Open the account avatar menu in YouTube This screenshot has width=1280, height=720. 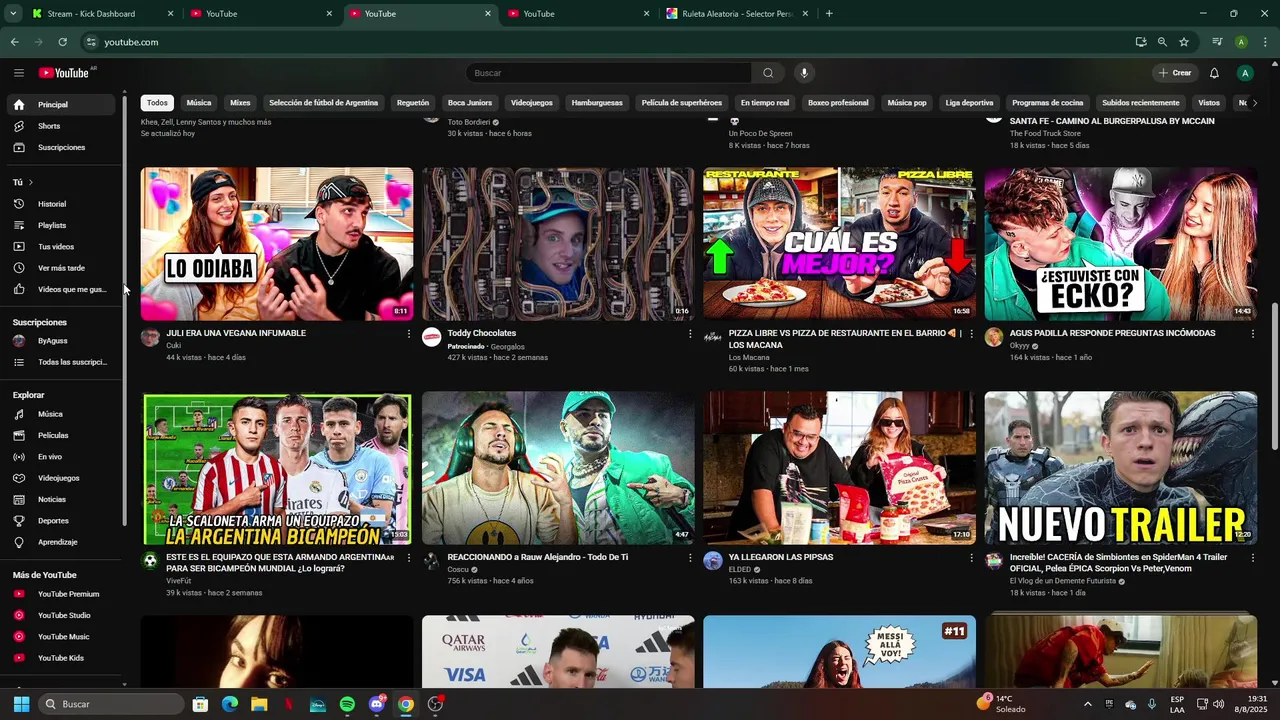pyautogui.click(x=1245, y=73)
